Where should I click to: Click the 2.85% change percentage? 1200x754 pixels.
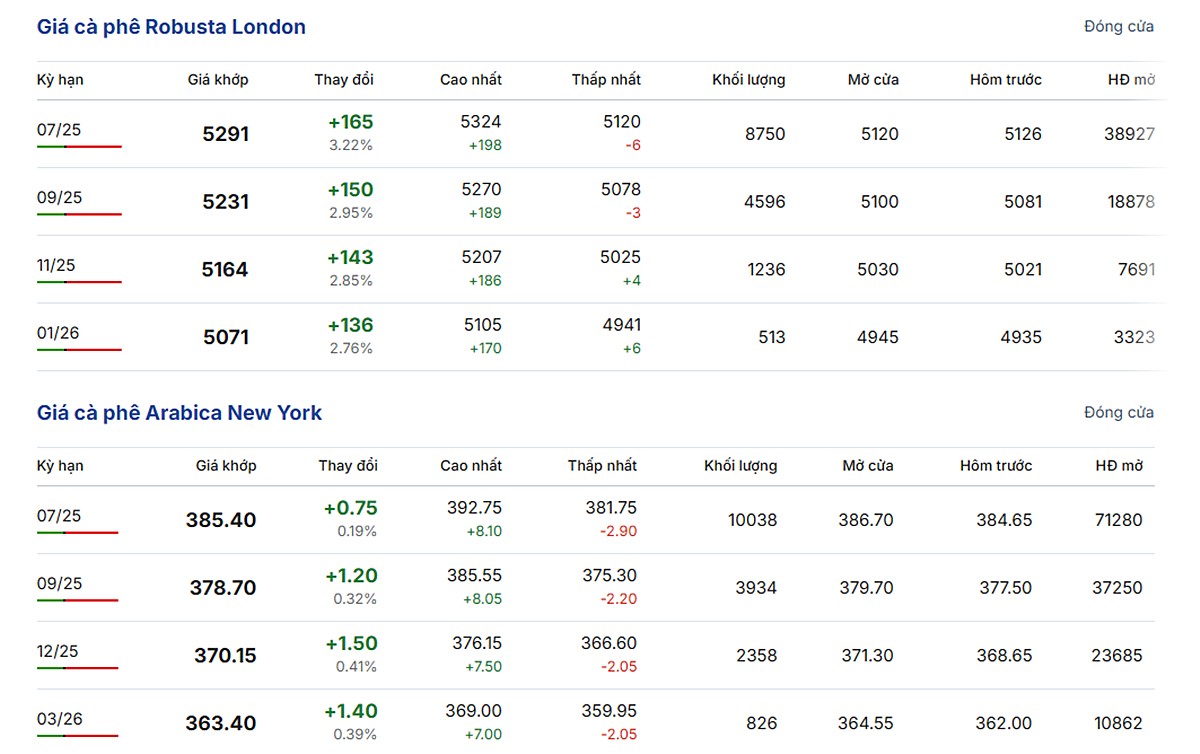tap(351, 281)
